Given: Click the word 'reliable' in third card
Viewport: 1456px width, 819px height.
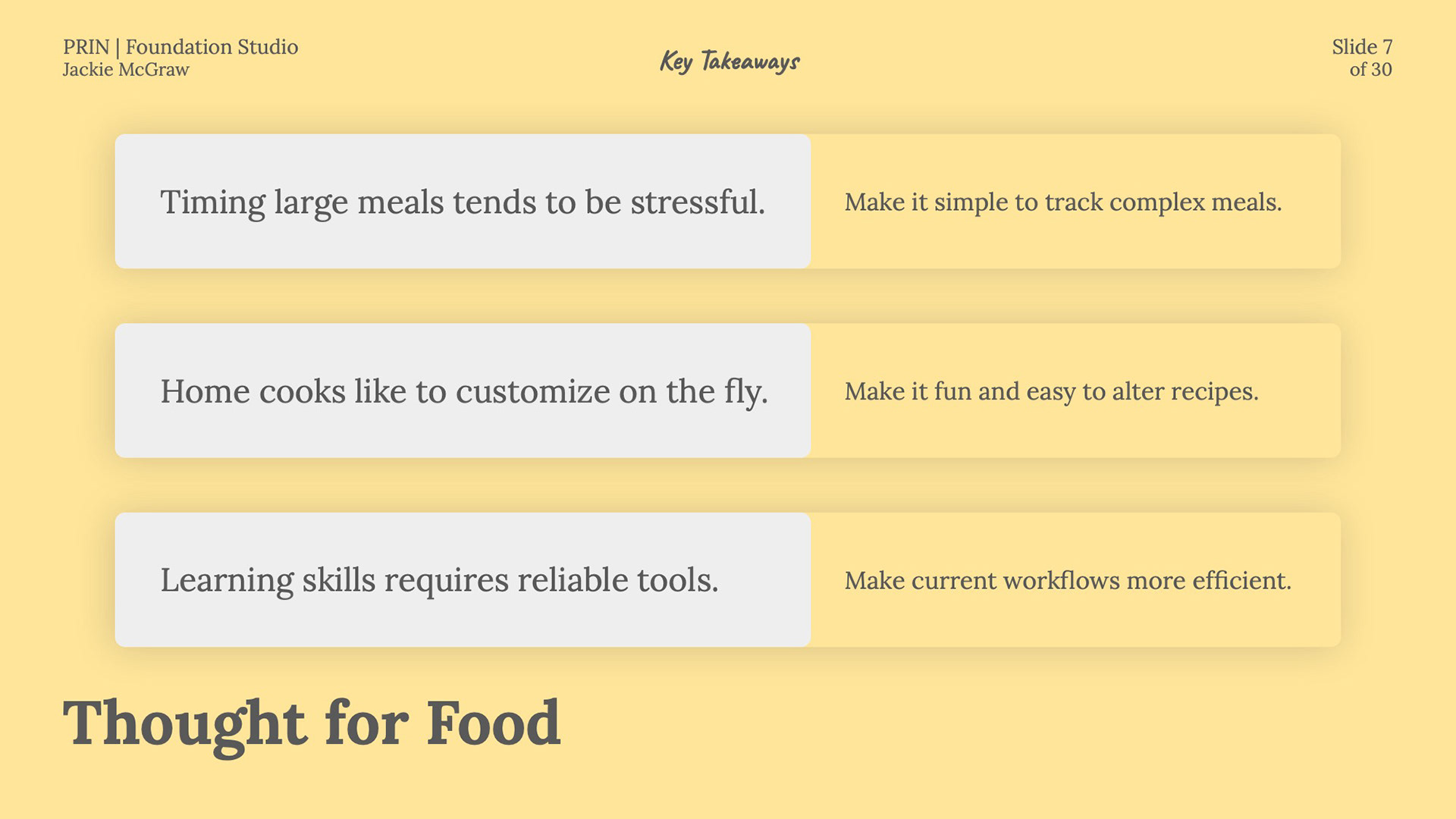Looking at the screenshot, I should [573, 580].
